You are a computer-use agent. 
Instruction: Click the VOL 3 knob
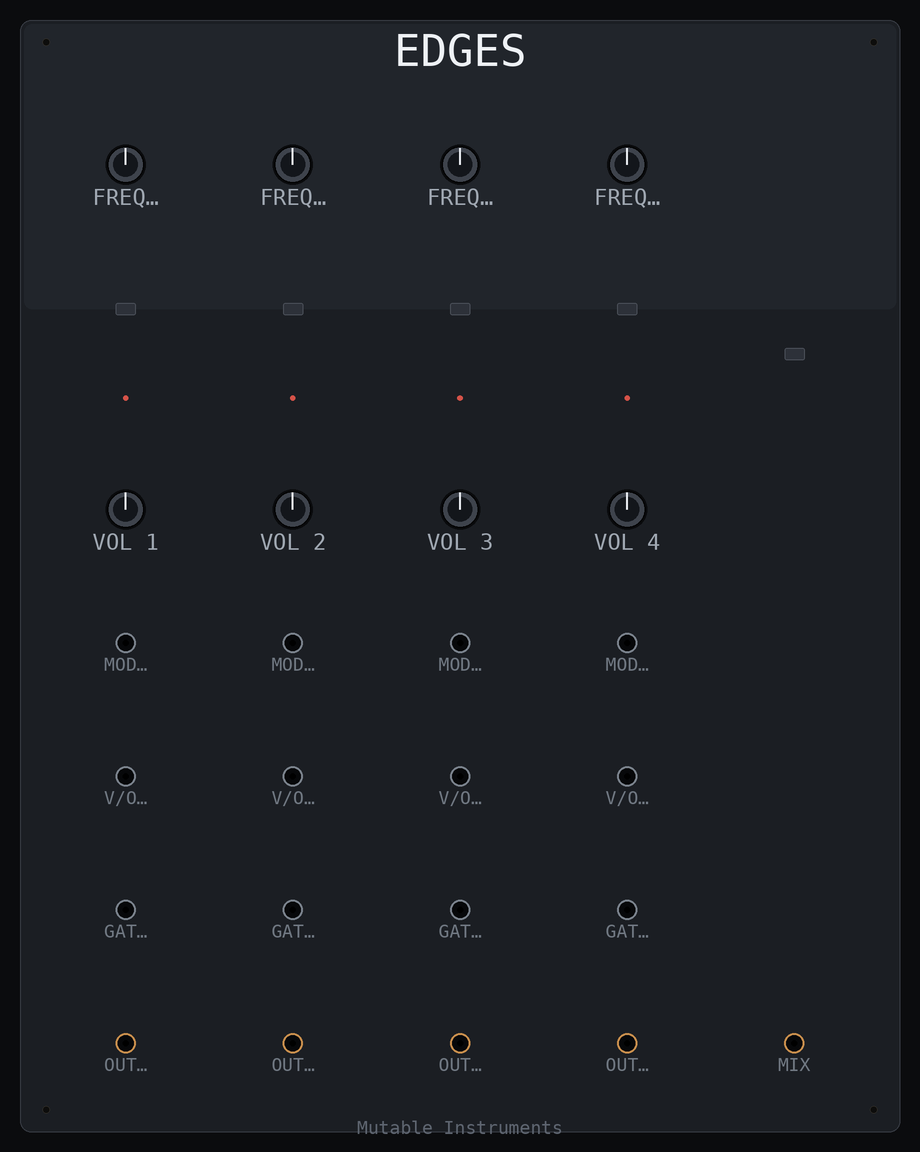pyautogui.click(x=460, y=509)
